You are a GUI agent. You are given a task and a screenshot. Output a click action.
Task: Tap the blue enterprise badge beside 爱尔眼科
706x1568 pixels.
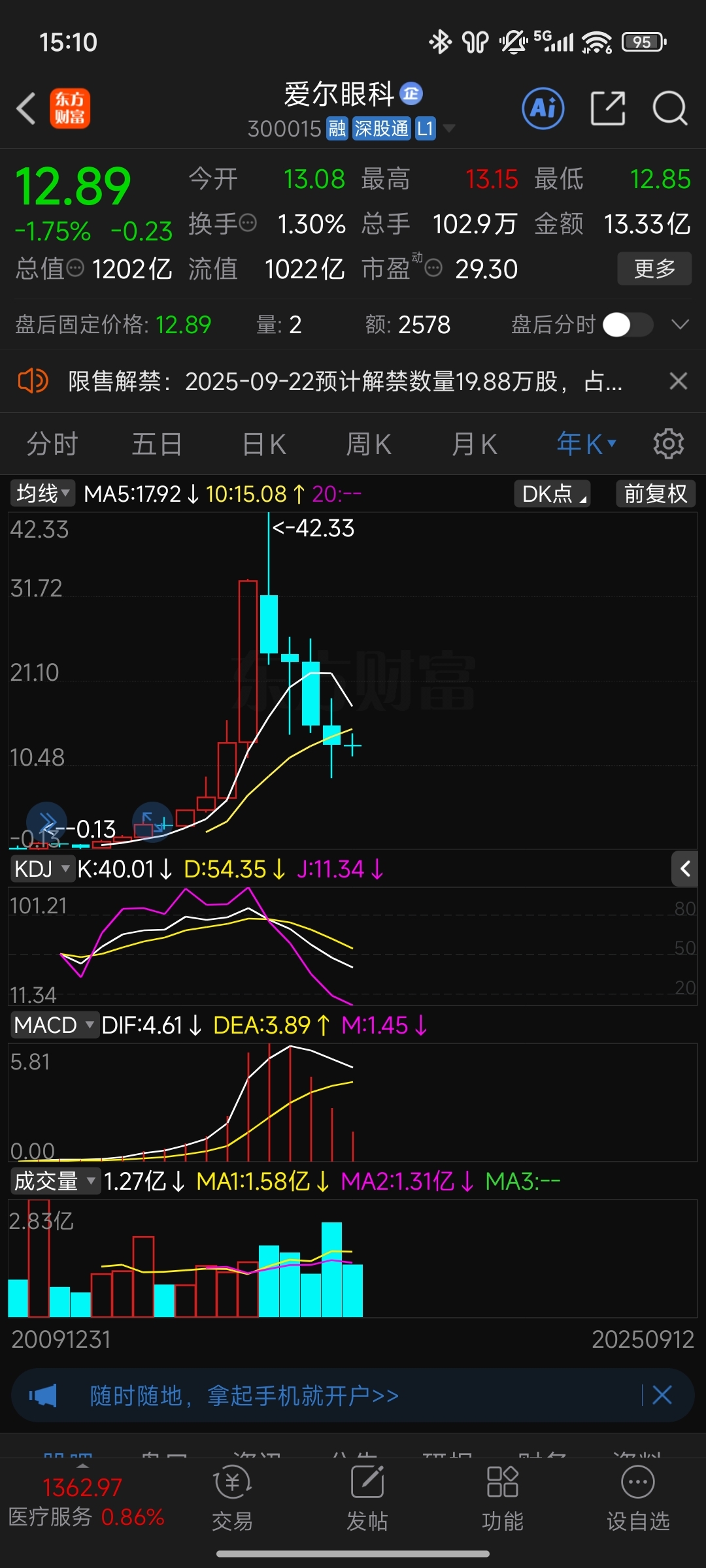(x=411, y=94)
